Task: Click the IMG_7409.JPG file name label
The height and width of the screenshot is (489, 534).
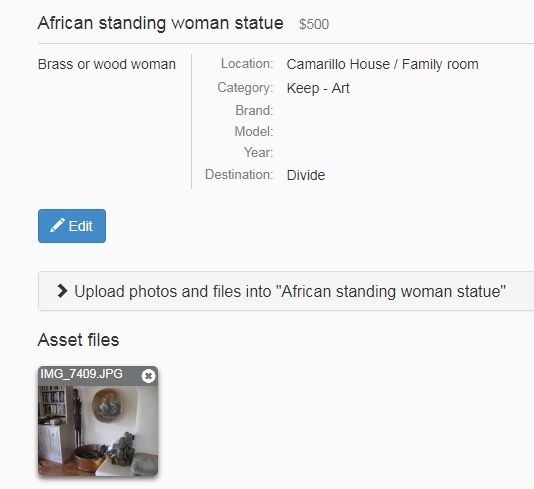Action: (x=81, y=374)
